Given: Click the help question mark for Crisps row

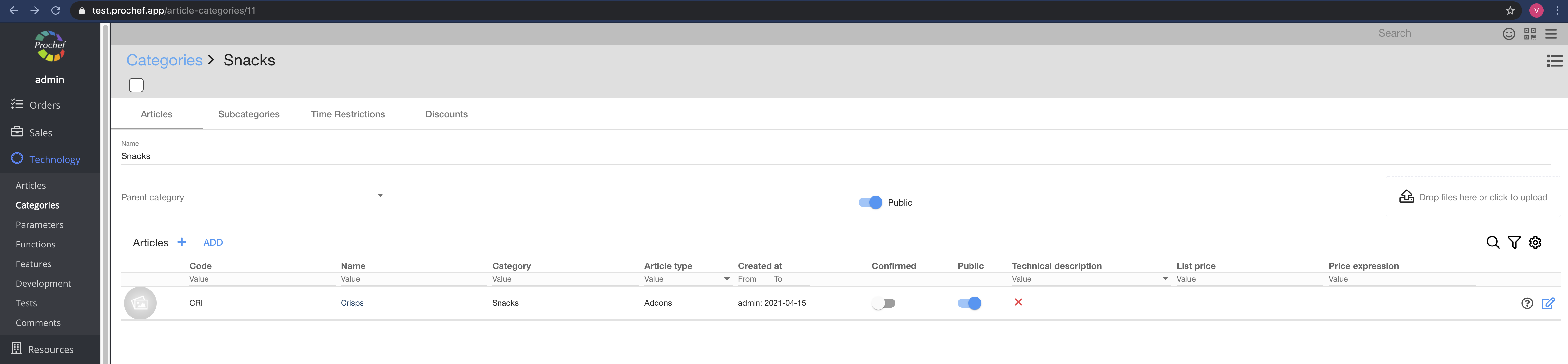Looking at the screenshot, I should pyautogui.click(x=1527, y=303).
